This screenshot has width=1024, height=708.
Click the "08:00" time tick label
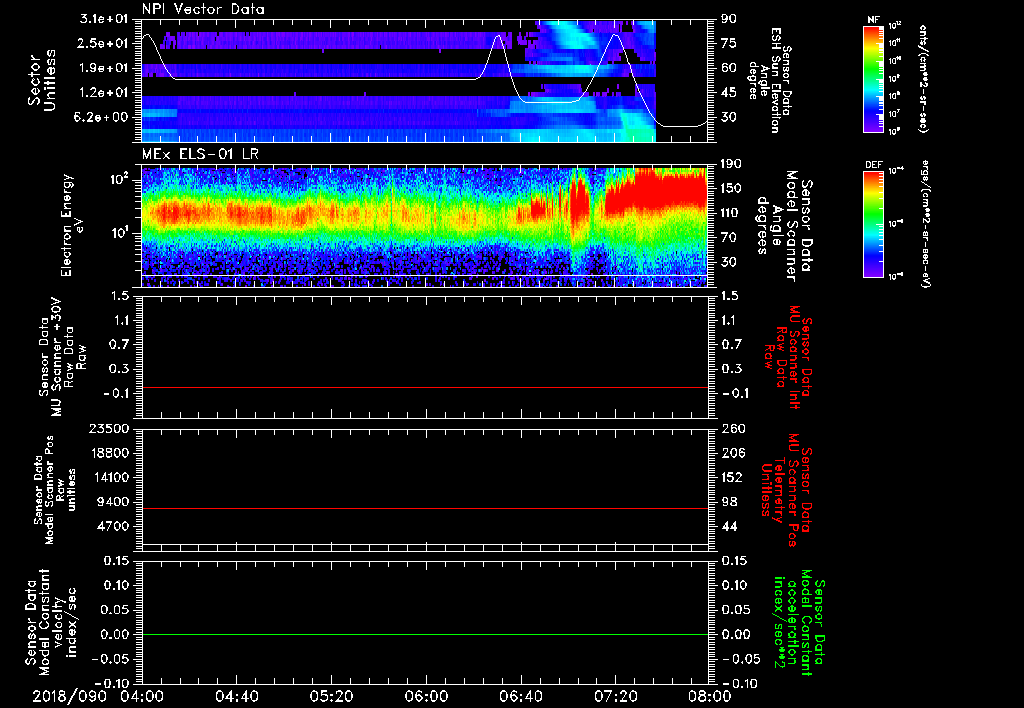pos(709,696)
